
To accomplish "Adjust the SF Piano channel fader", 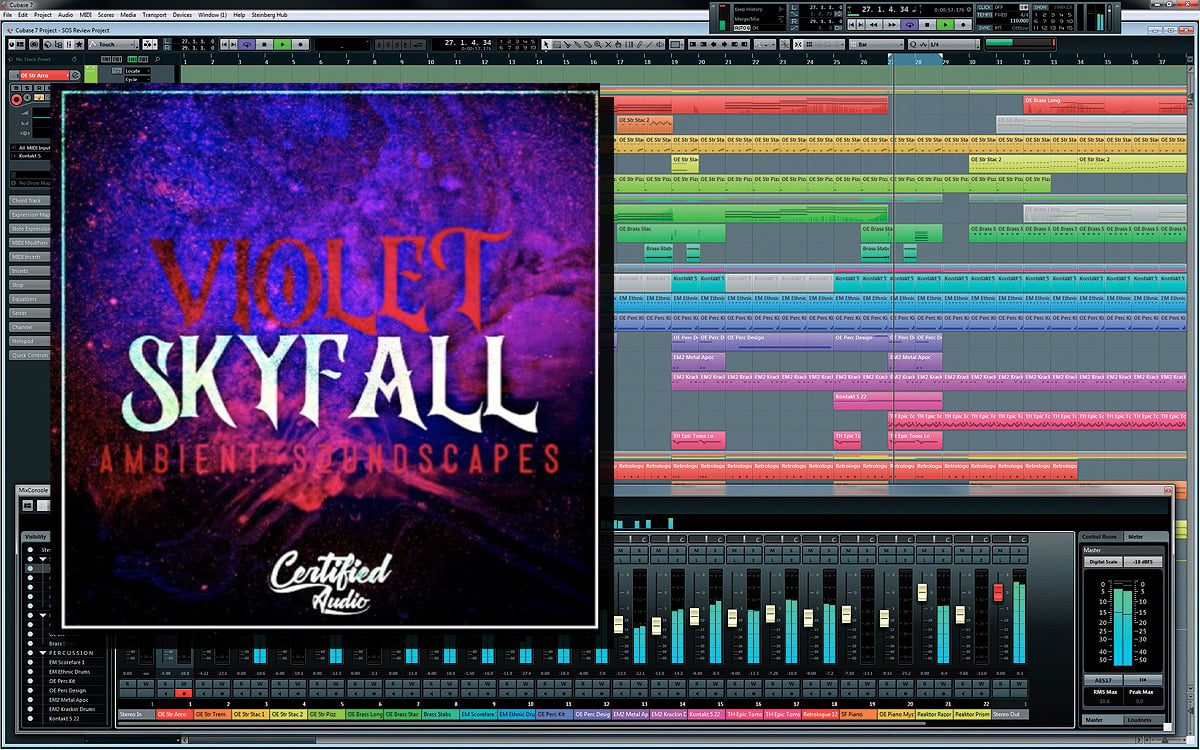I will click(x=846, y=614).
